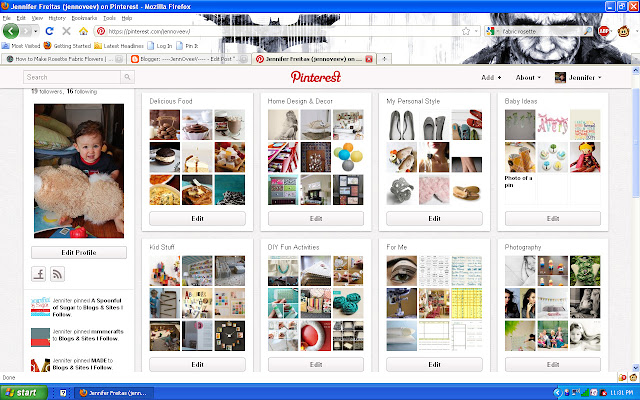640x400 pixels.
Task: Open the History menu
Action: click(x=57, y=18)
